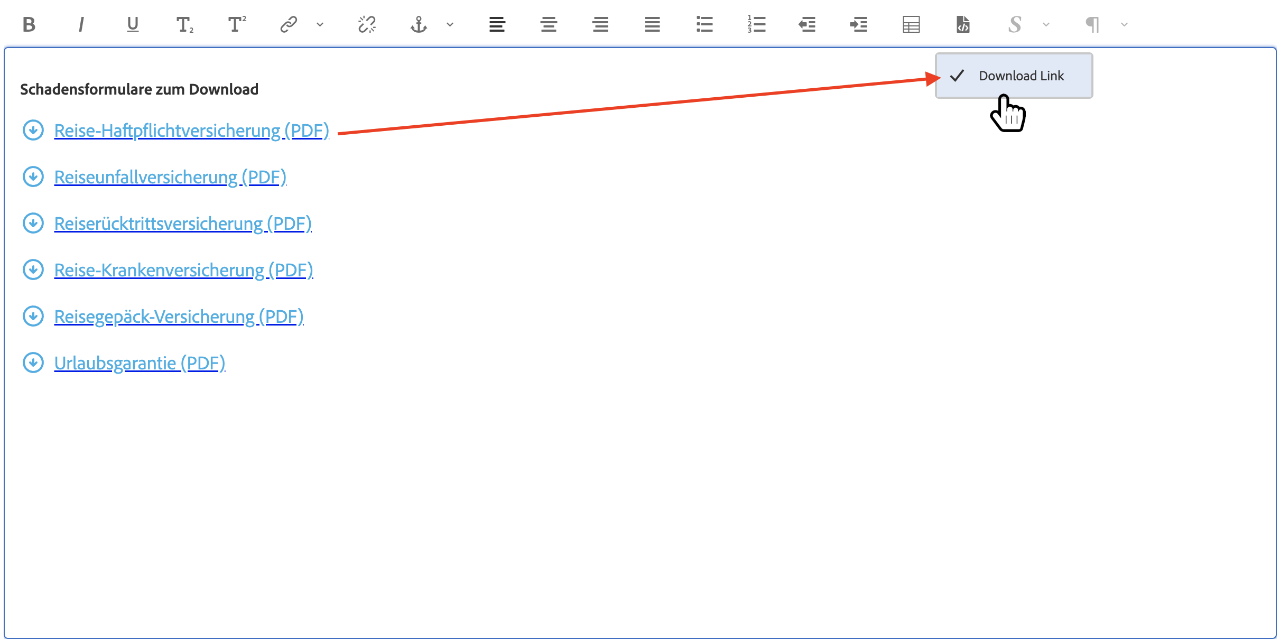Justify the text with the justify icon
Image resolution: width=1280 pixels, height=641 pixels.
coord(652,25)
